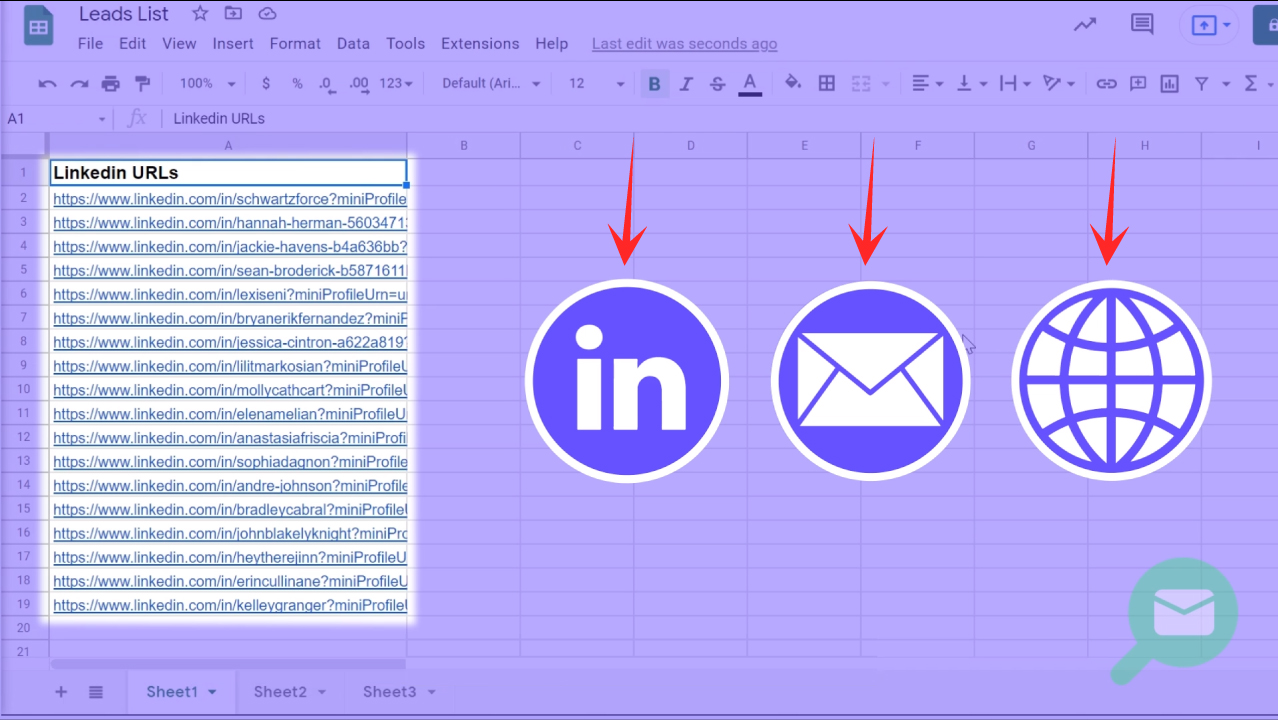1278x720 pixels.
Task: Select row 20 header
Action: click(24, 628)
